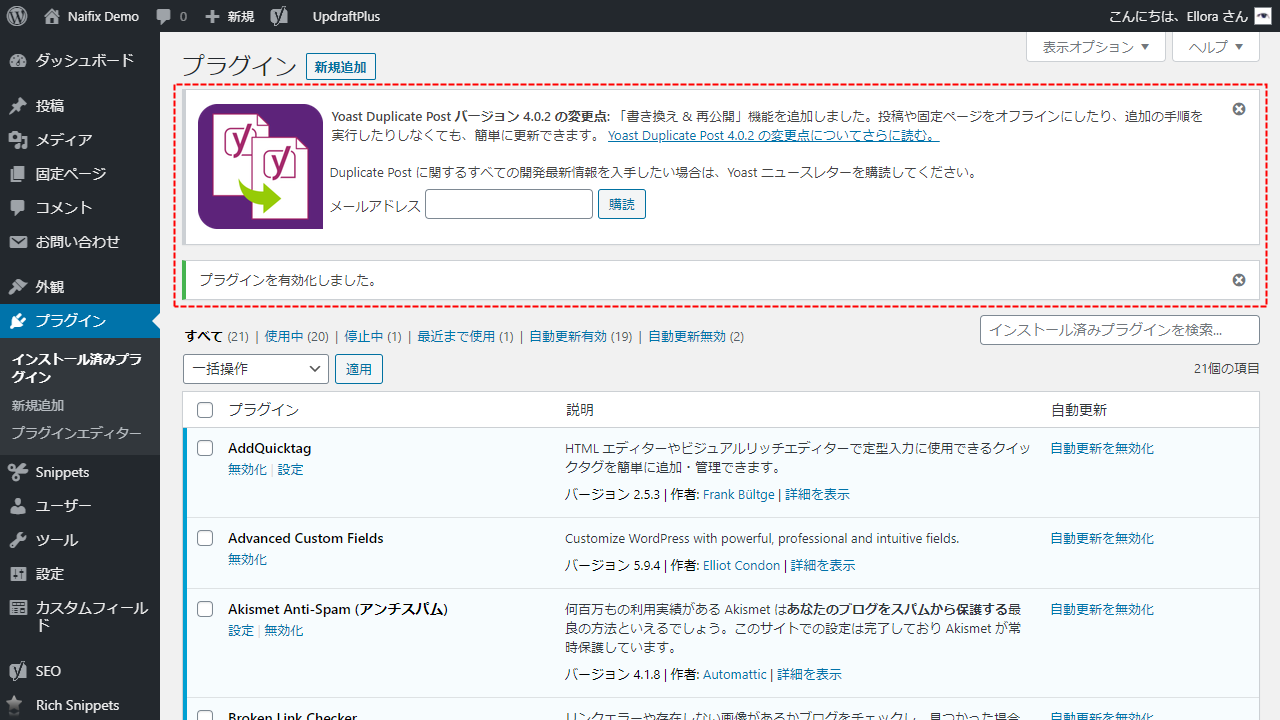1280x720 pixels.
Task: Open the 一括操作 bulk actions dropdown
Action: pos(256,369)
